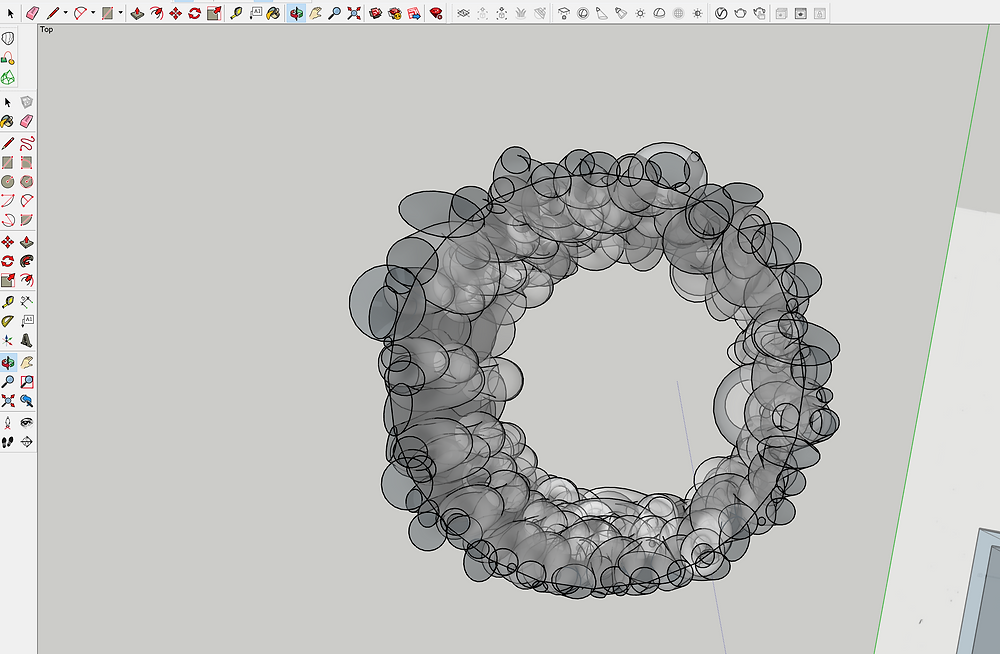Create a V-Ray sphere light

(583, 13)
